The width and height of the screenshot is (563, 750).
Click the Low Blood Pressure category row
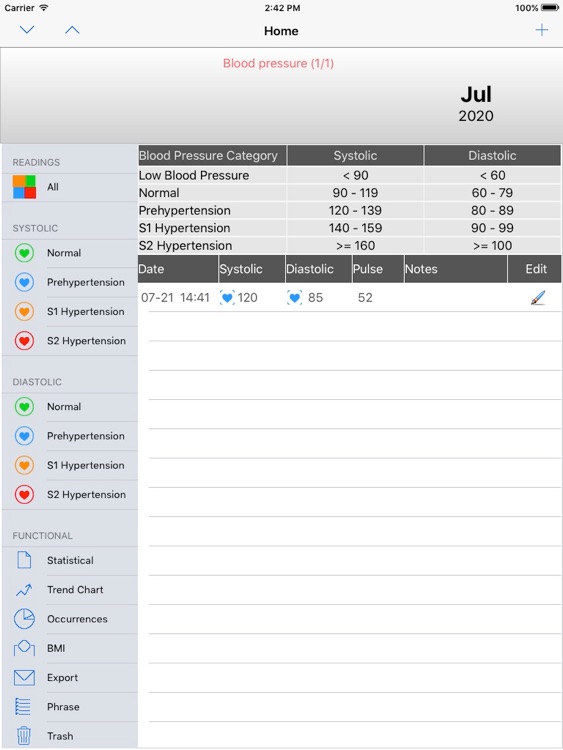[x=349, y=175]
